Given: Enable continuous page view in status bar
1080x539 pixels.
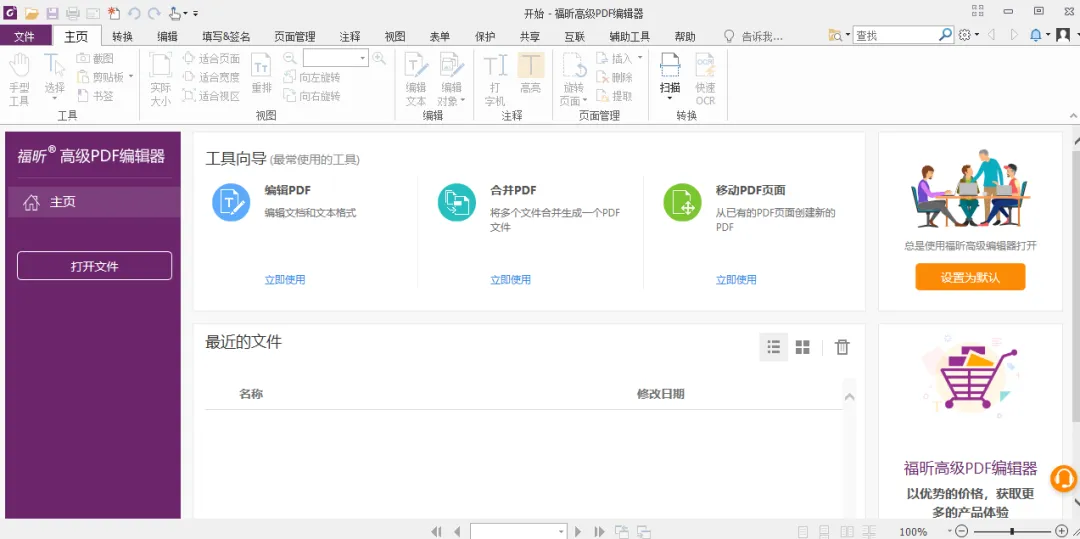Looking at the screenshot, I should (x=825, y=531).
